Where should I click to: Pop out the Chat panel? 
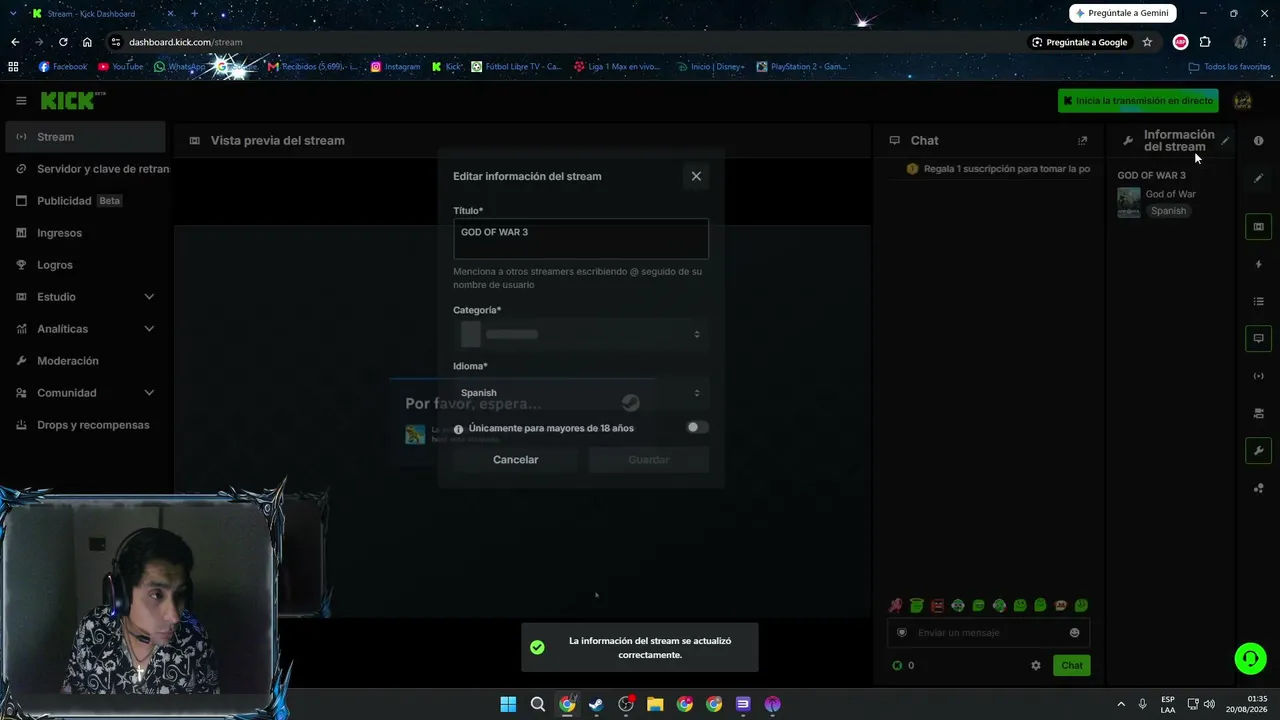[x=1082, y=141]
